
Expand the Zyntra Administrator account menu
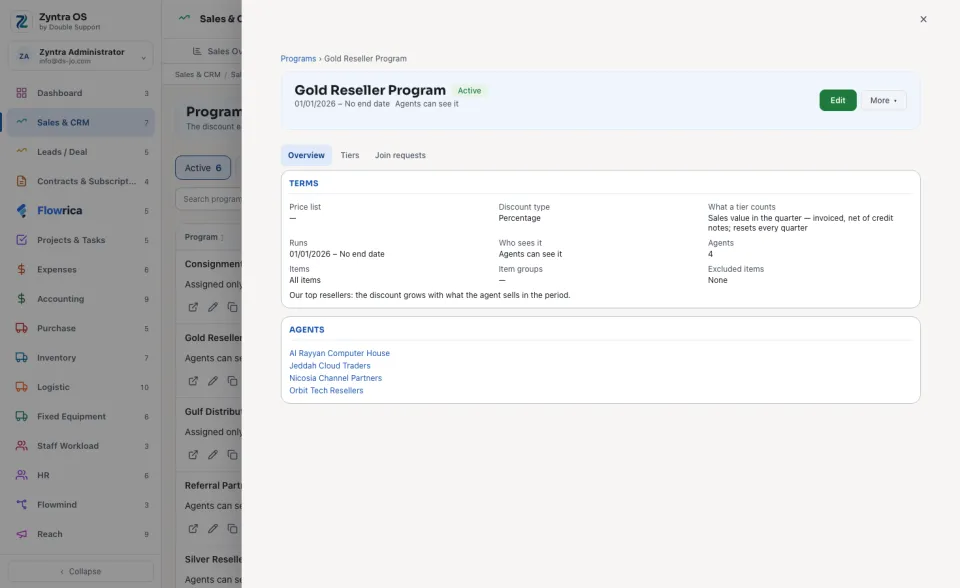[81, 56]
